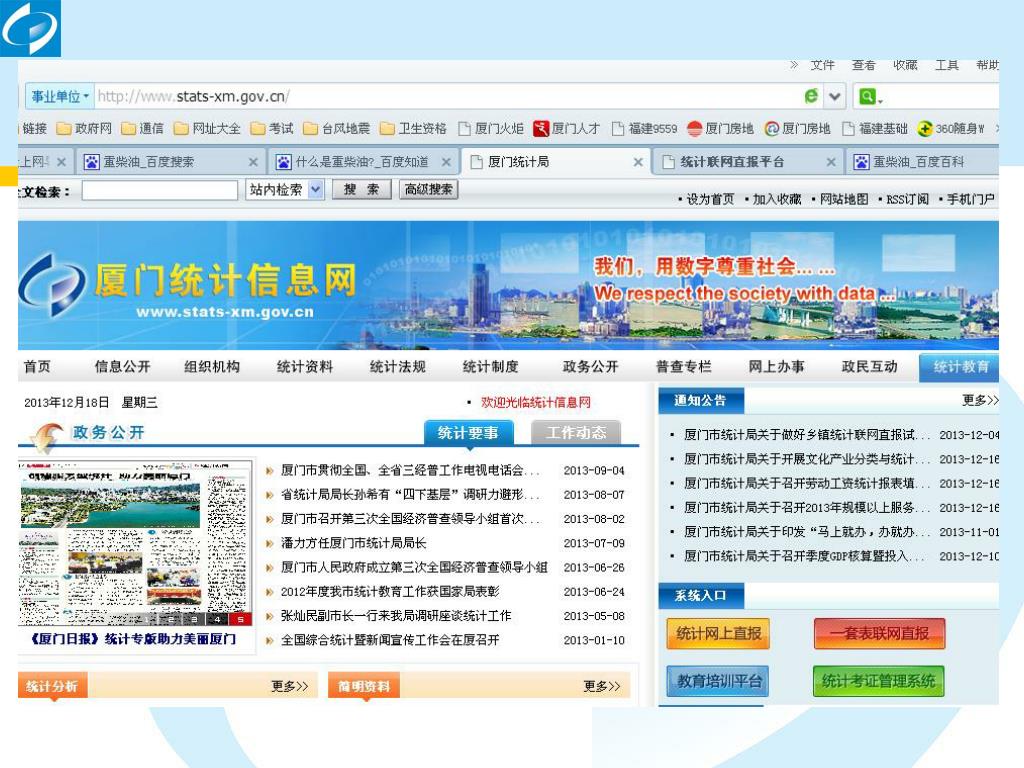Open the 厦门房地 bookmark with red circle icon

tap(721, 129)
